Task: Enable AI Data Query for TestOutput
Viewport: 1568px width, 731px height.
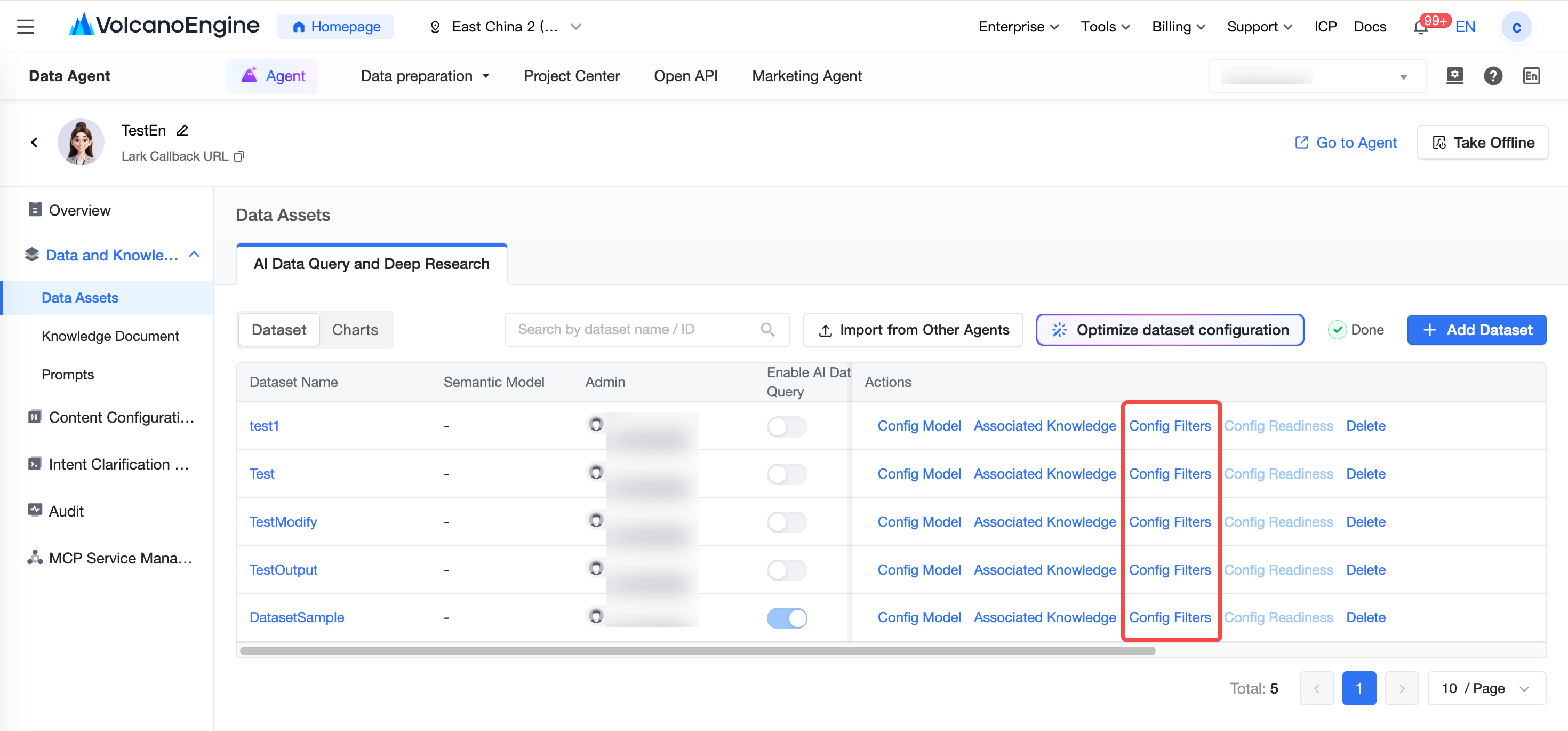Action: pos(787,570)
